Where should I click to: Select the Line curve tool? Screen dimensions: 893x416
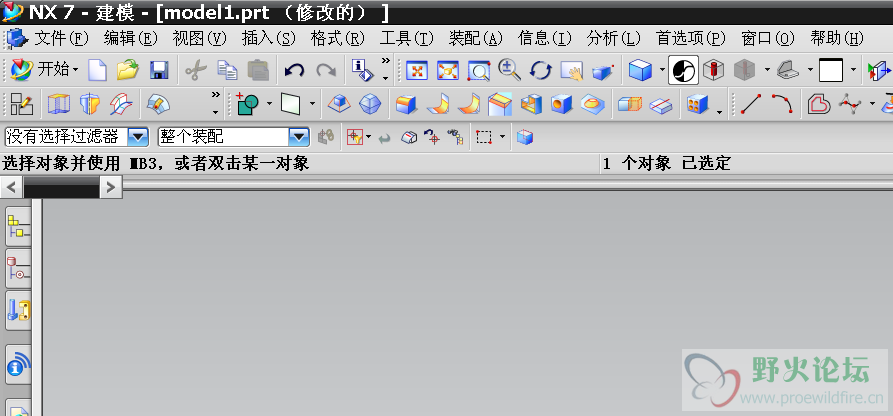751,104
